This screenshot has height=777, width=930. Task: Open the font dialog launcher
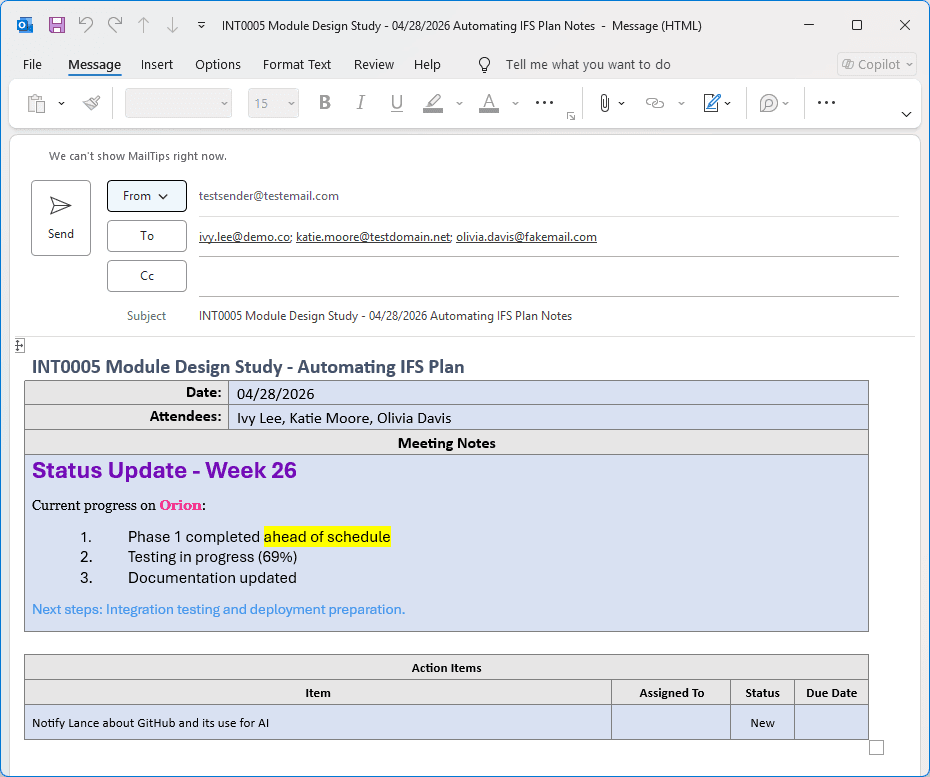pos(571,116)
